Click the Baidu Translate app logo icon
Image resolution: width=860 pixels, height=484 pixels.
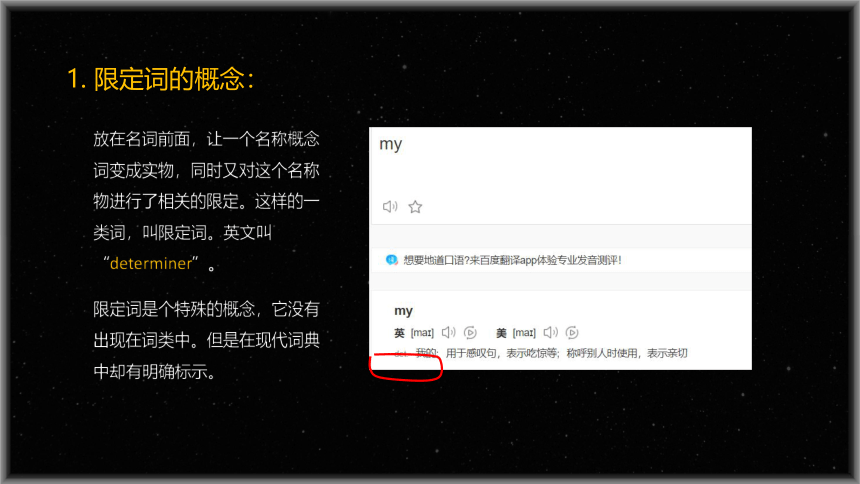coord(392,260)
